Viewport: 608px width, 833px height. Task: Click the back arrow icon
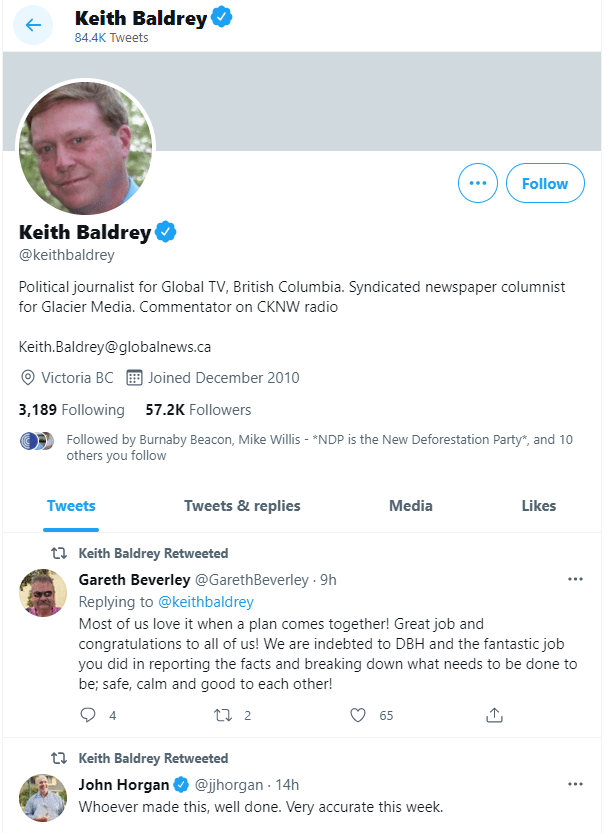coord(33,25)
